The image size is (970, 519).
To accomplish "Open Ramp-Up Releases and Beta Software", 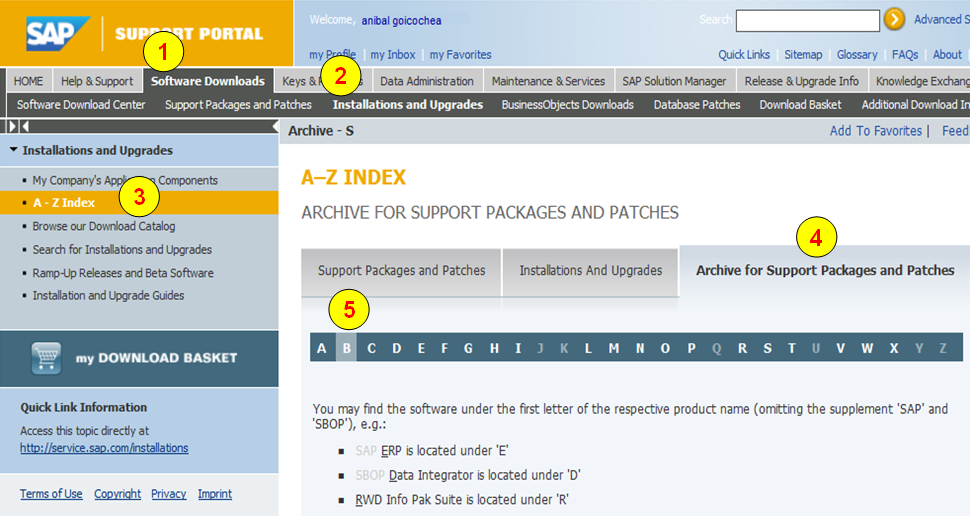I will tap(122, 273).
